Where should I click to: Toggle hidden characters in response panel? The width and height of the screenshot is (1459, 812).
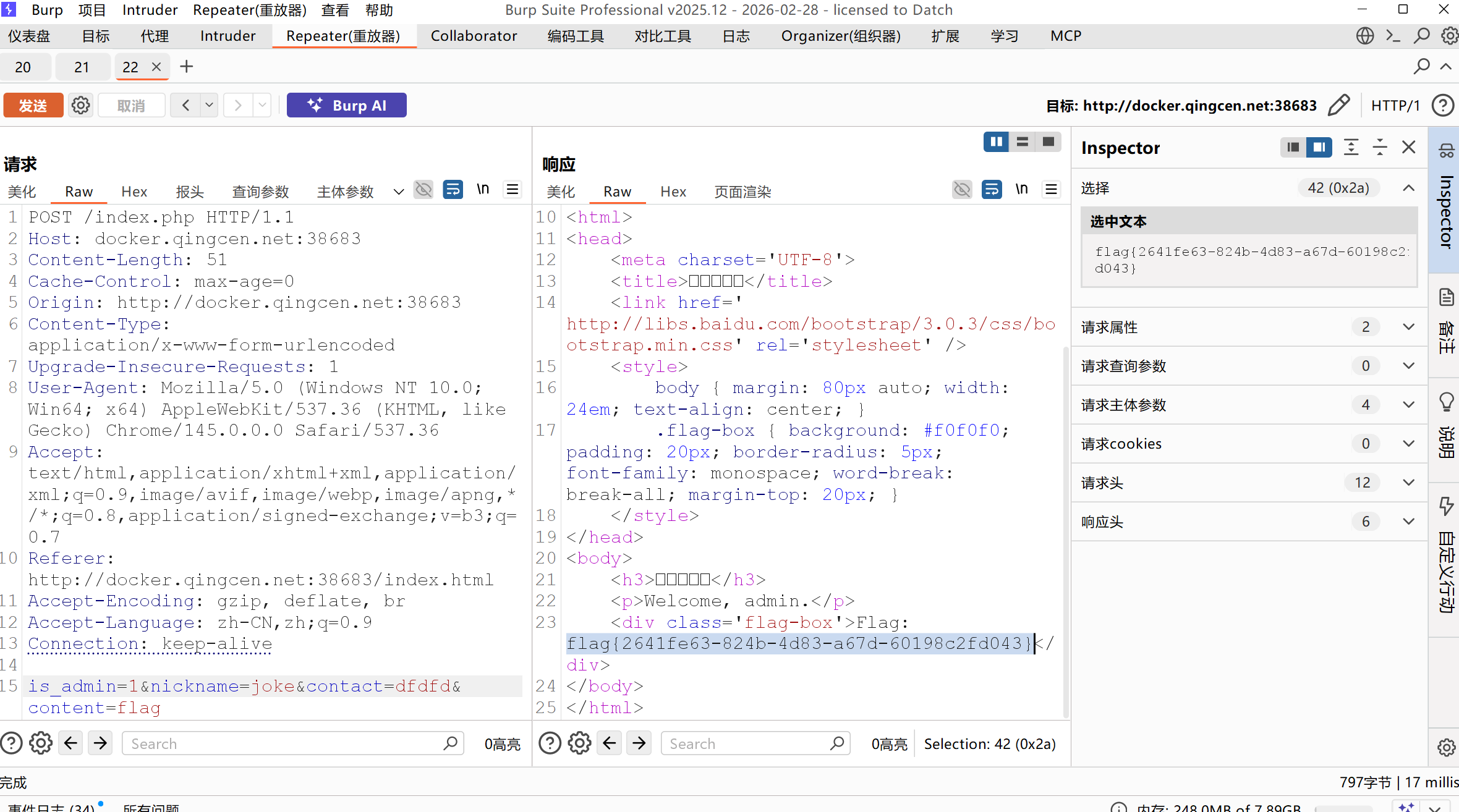[x=962, y=189]
